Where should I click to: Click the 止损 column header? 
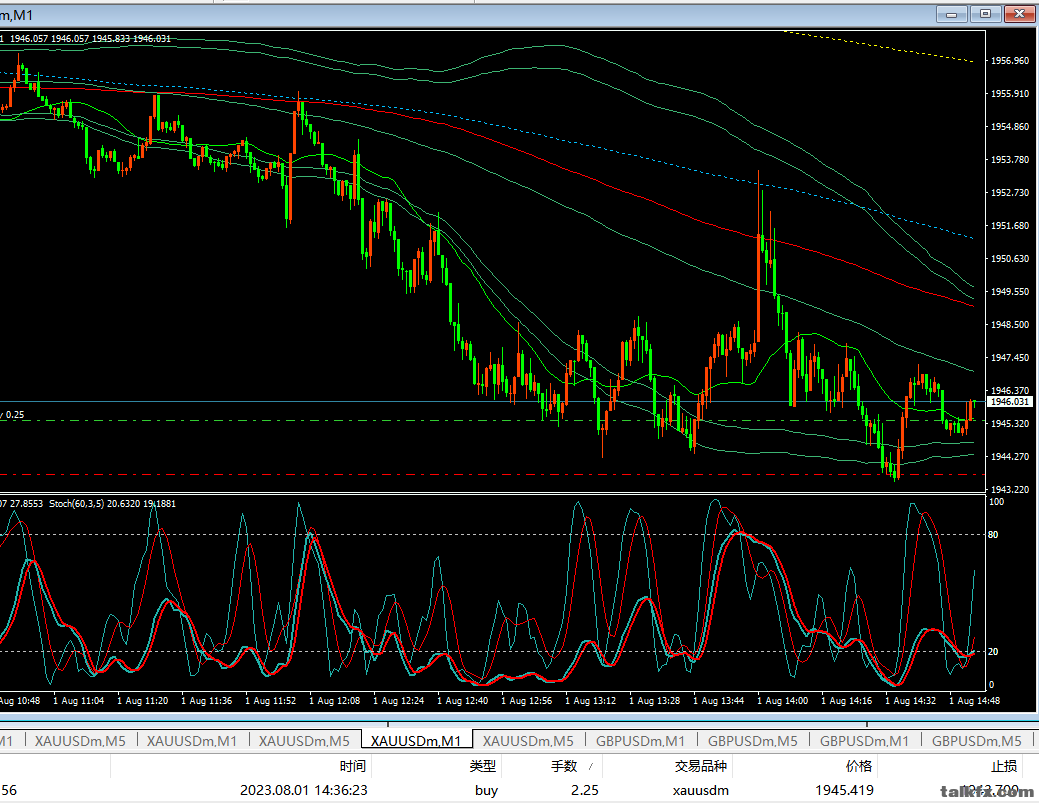pos(1004,766)
